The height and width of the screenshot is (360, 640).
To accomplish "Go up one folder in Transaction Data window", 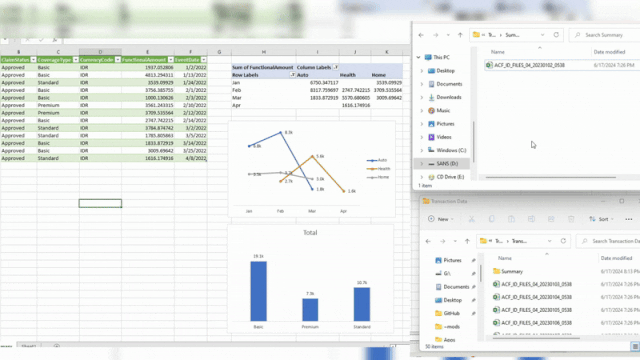I will click(x=467, y=241).
